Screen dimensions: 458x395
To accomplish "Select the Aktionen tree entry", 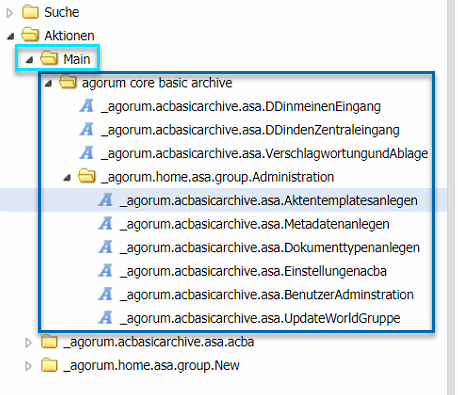I will click(x=69, y=36).
